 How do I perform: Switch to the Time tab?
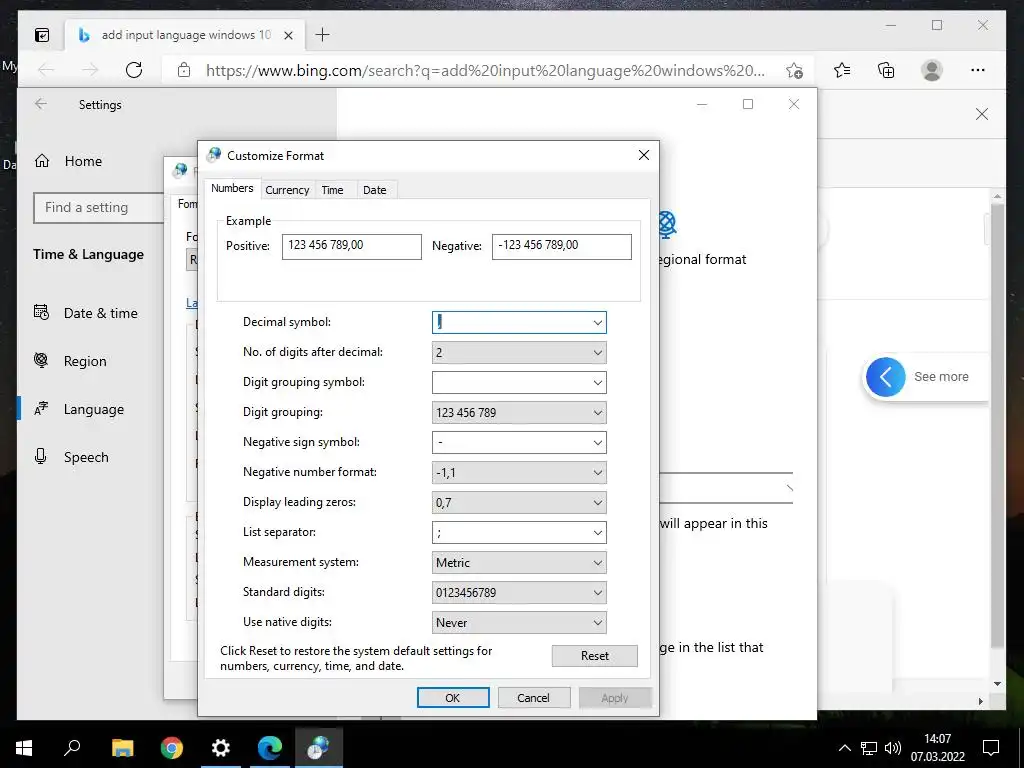332,190
